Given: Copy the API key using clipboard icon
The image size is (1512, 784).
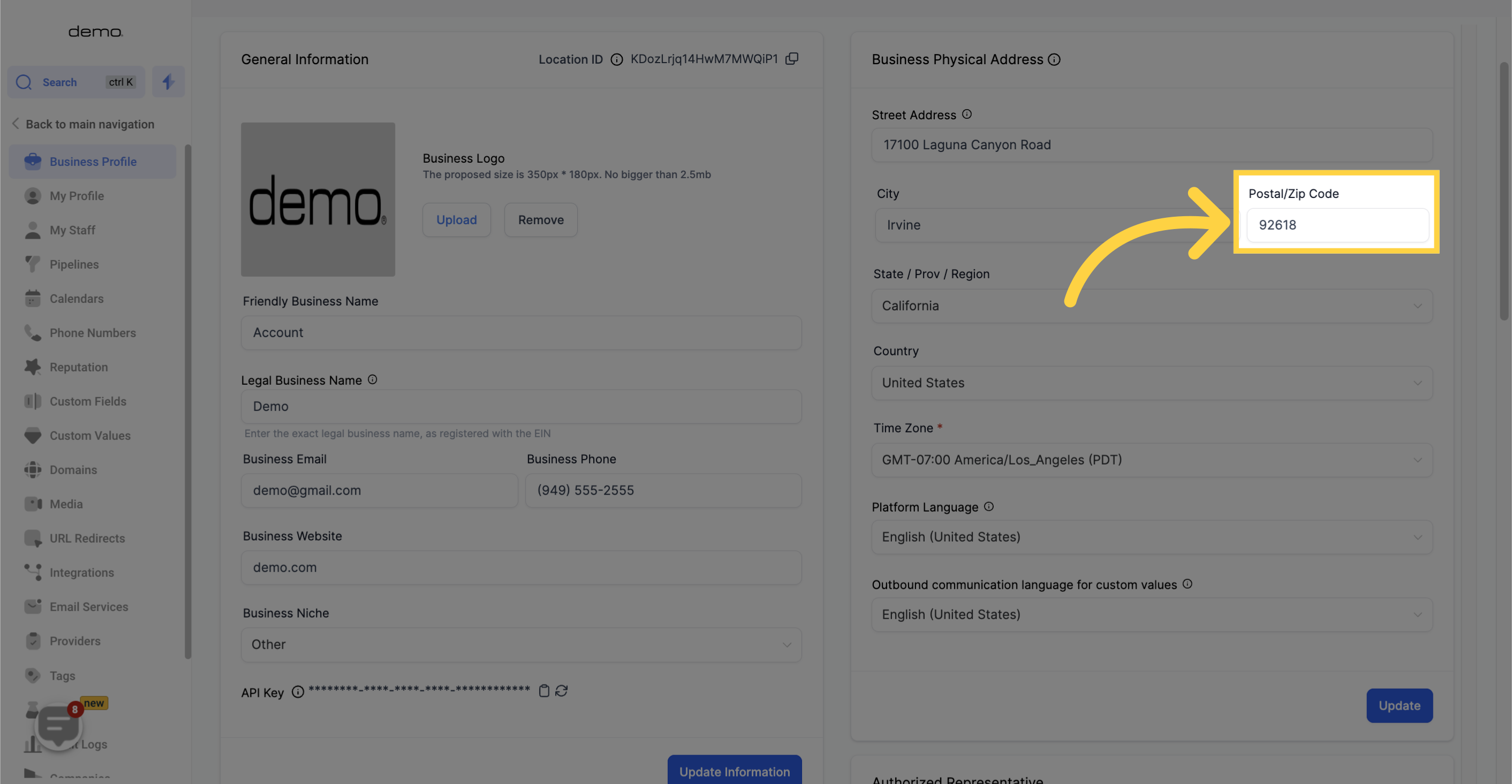Looking at the screenshot, I should (x=544, y=691).
